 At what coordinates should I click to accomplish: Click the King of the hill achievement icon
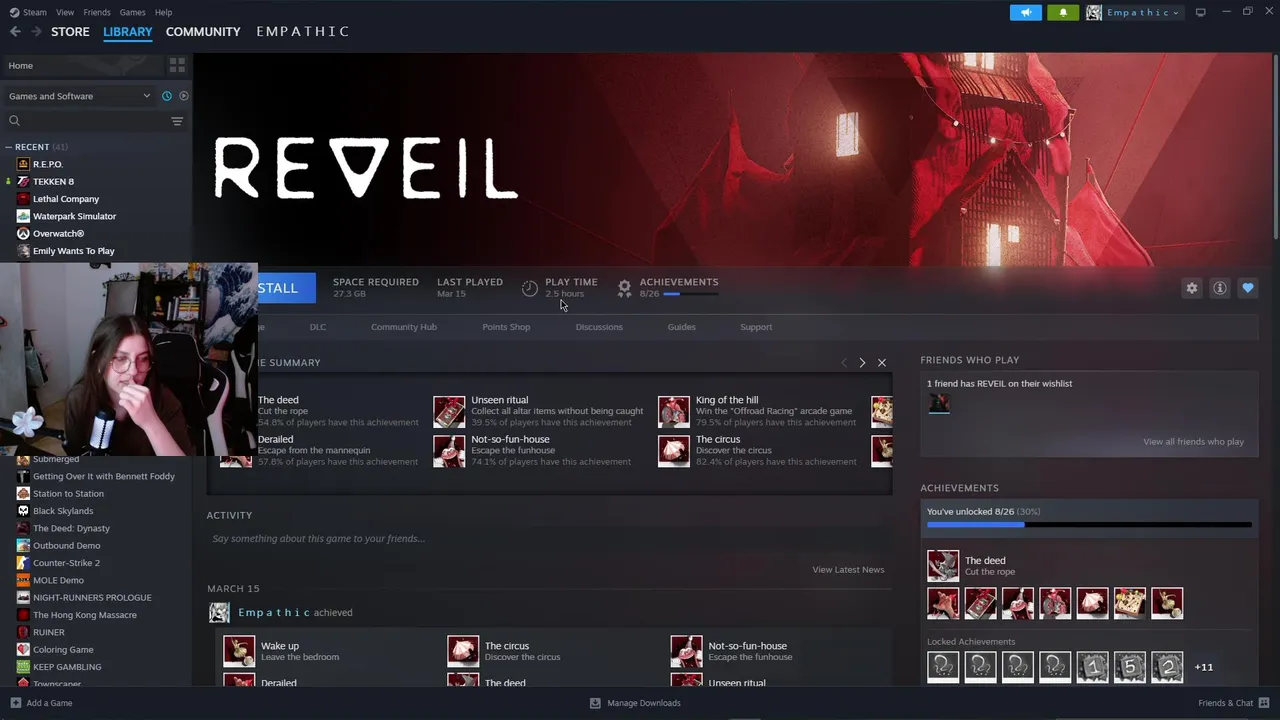tap(674, 411)
